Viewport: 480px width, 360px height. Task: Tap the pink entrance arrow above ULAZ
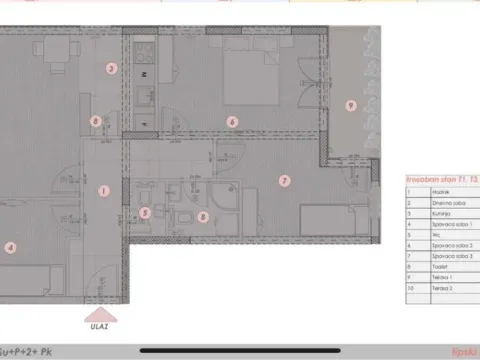tap(100, 315)
